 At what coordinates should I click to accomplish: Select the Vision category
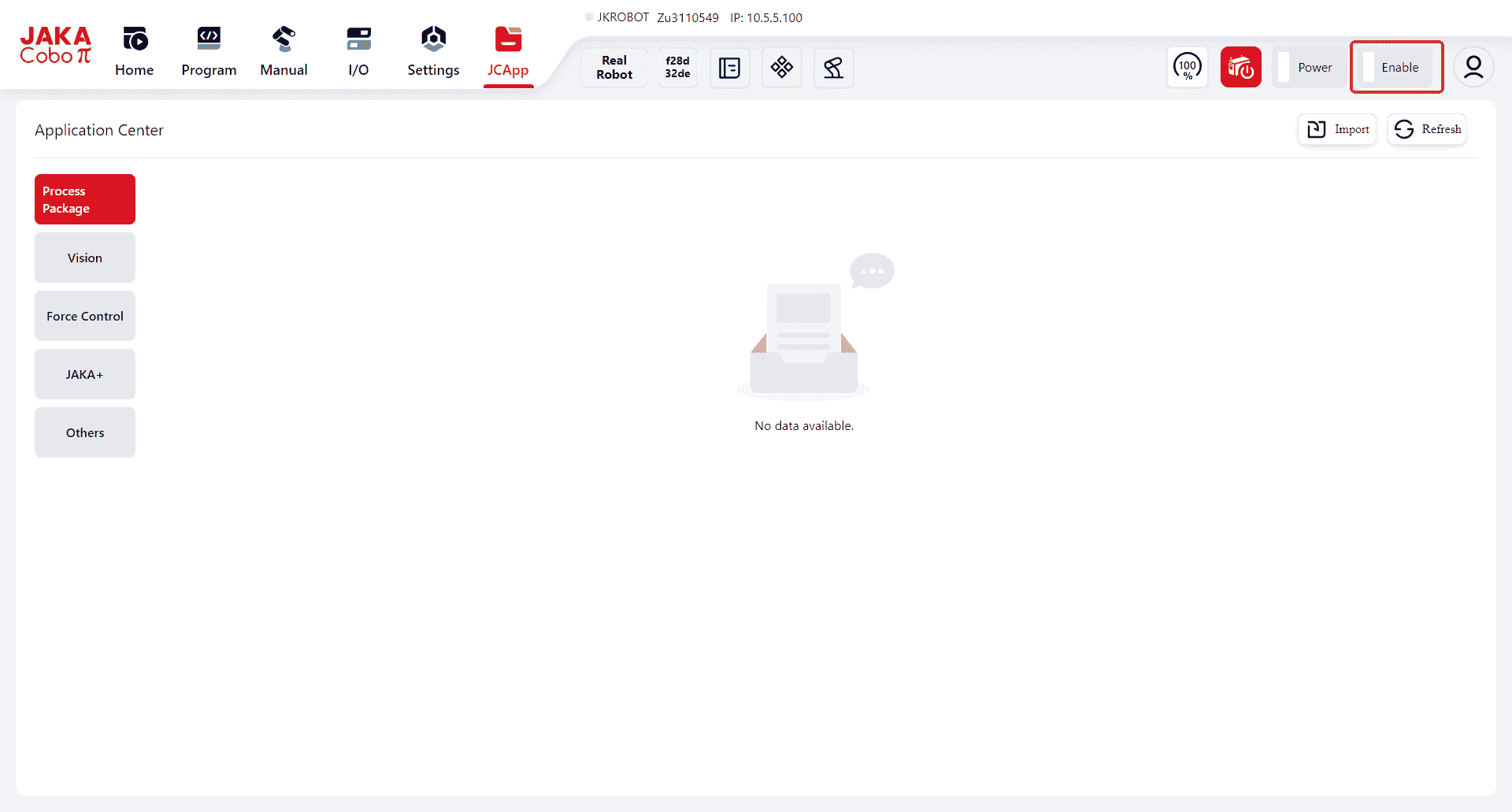click(x=85, y=258)
